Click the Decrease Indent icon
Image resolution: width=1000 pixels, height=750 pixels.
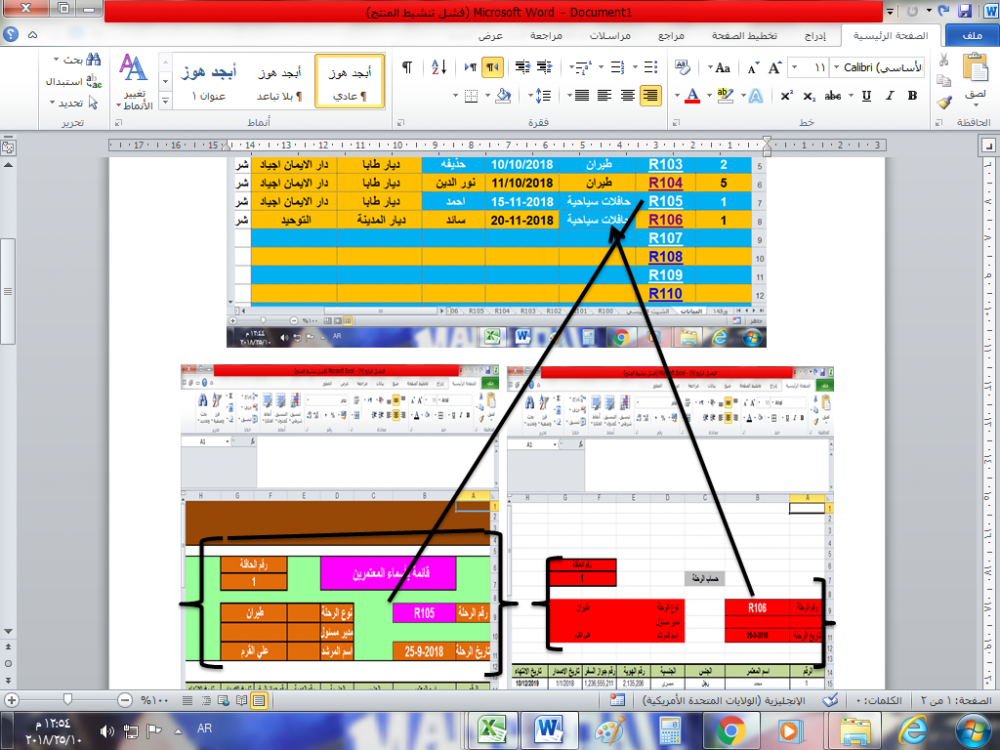544,67
